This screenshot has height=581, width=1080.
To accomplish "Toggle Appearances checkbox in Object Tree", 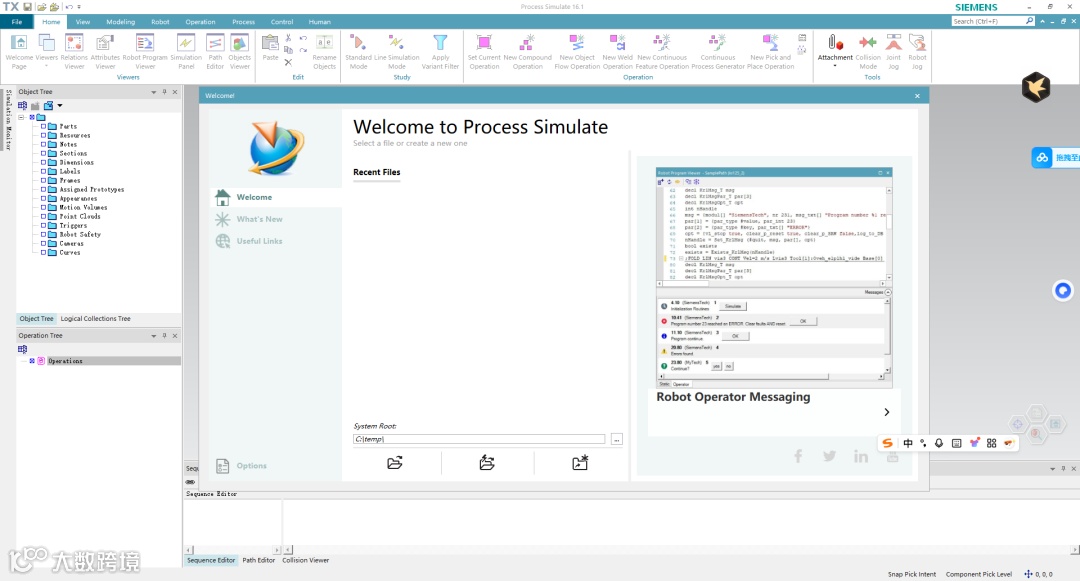I will pos(43,198).
